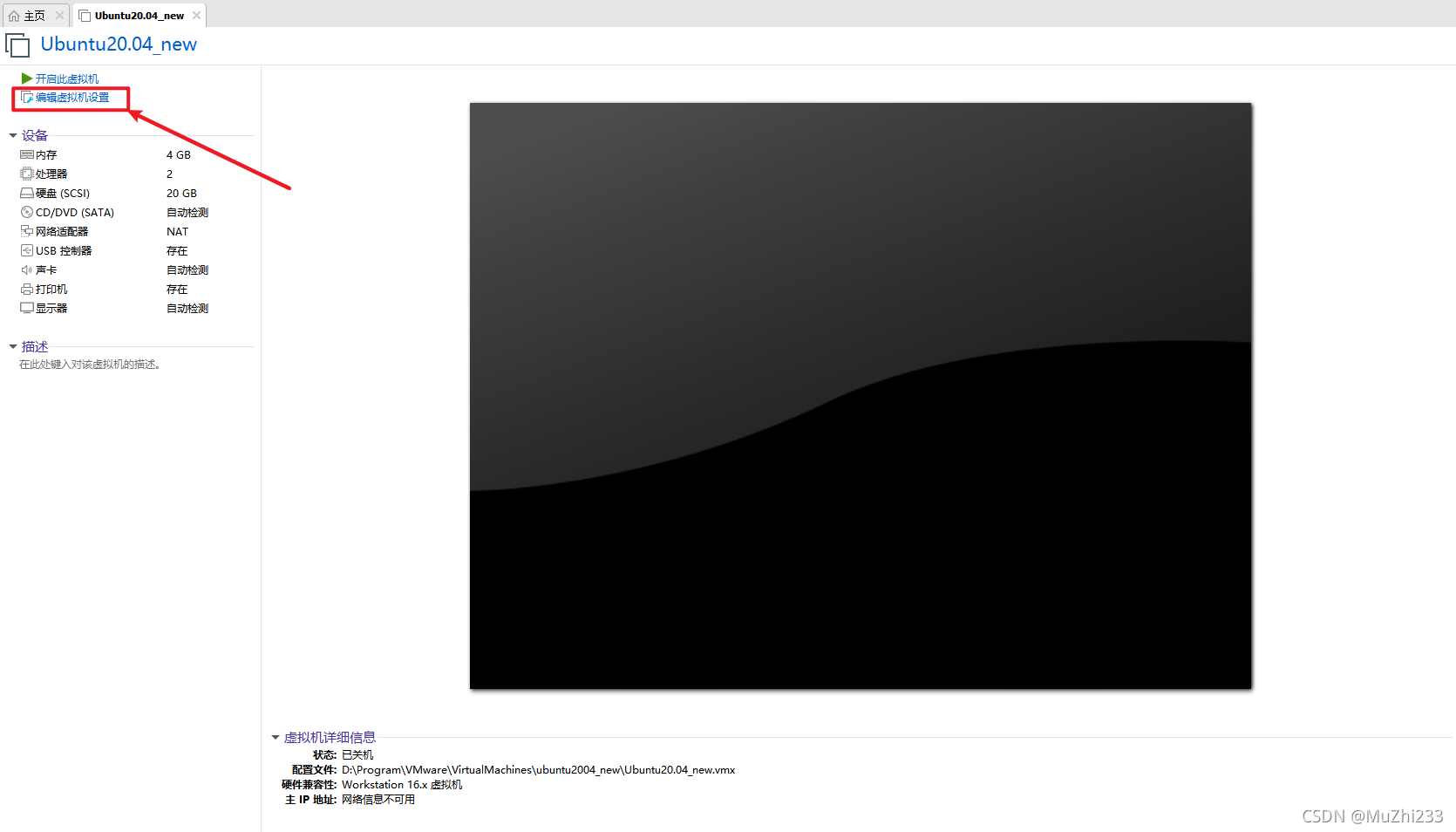1456x832 pixels.
Task: Click the black virtual machine preview screen
Action: tap(861, 396)
